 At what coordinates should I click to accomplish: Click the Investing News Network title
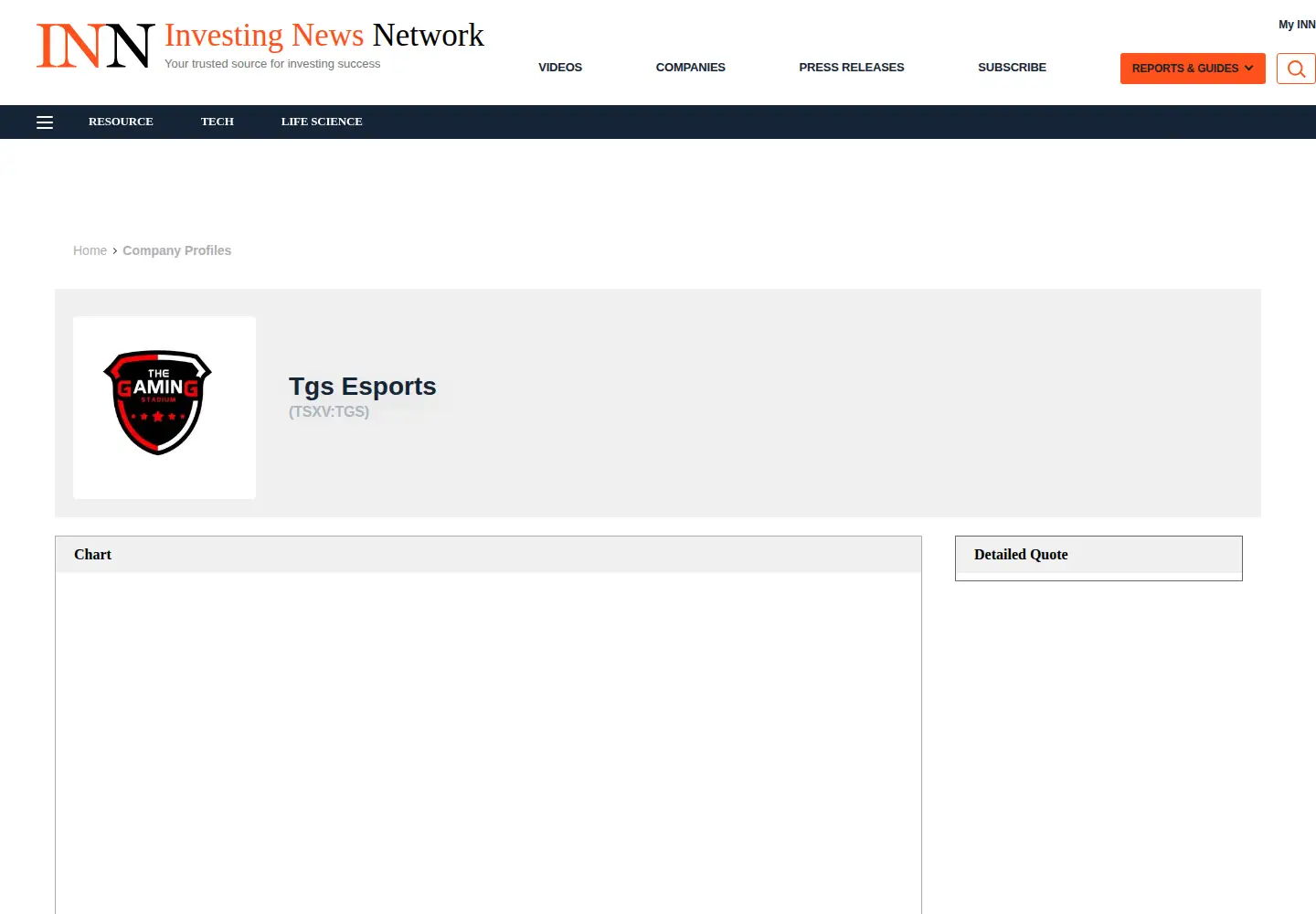324,35
